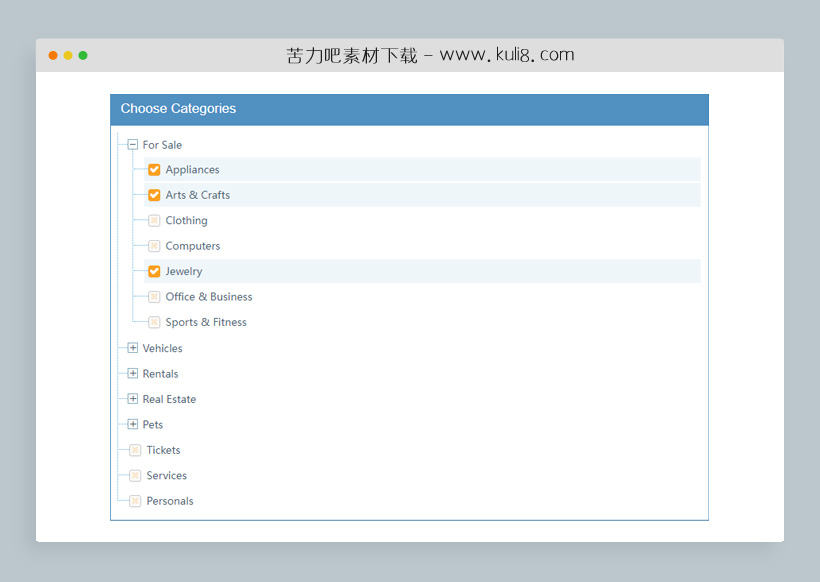Screen dimensions: 820x582
Task: Check the Clothing checkbox
Action: coord(154,221)
